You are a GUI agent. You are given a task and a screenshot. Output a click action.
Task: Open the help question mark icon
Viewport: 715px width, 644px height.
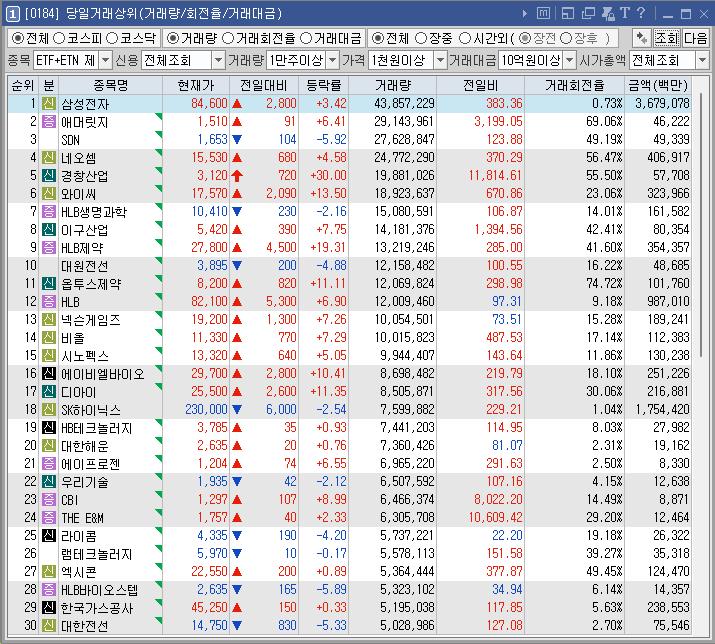[x=641, y=13]
